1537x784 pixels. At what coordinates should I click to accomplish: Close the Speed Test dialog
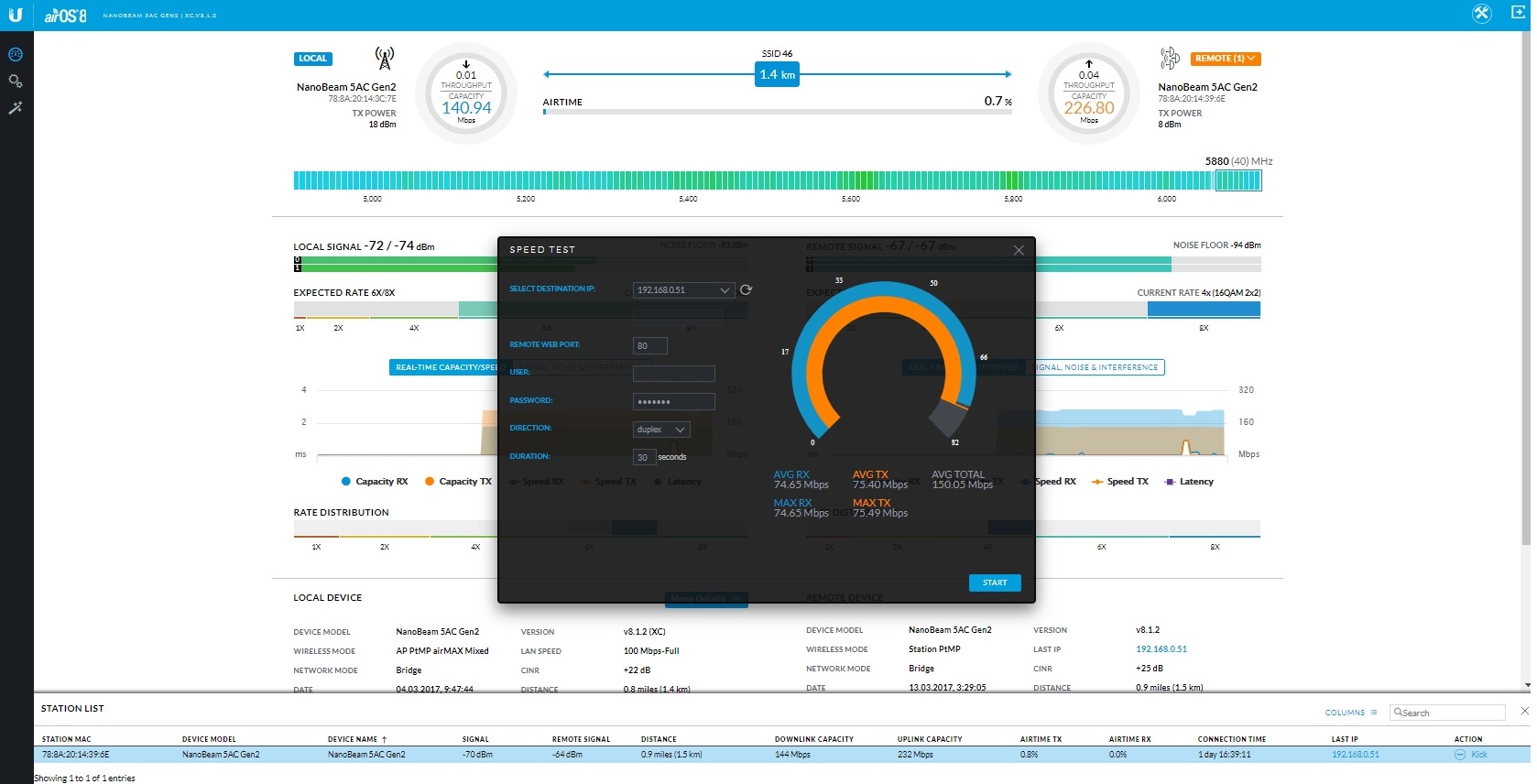[x=1019, y=250]
